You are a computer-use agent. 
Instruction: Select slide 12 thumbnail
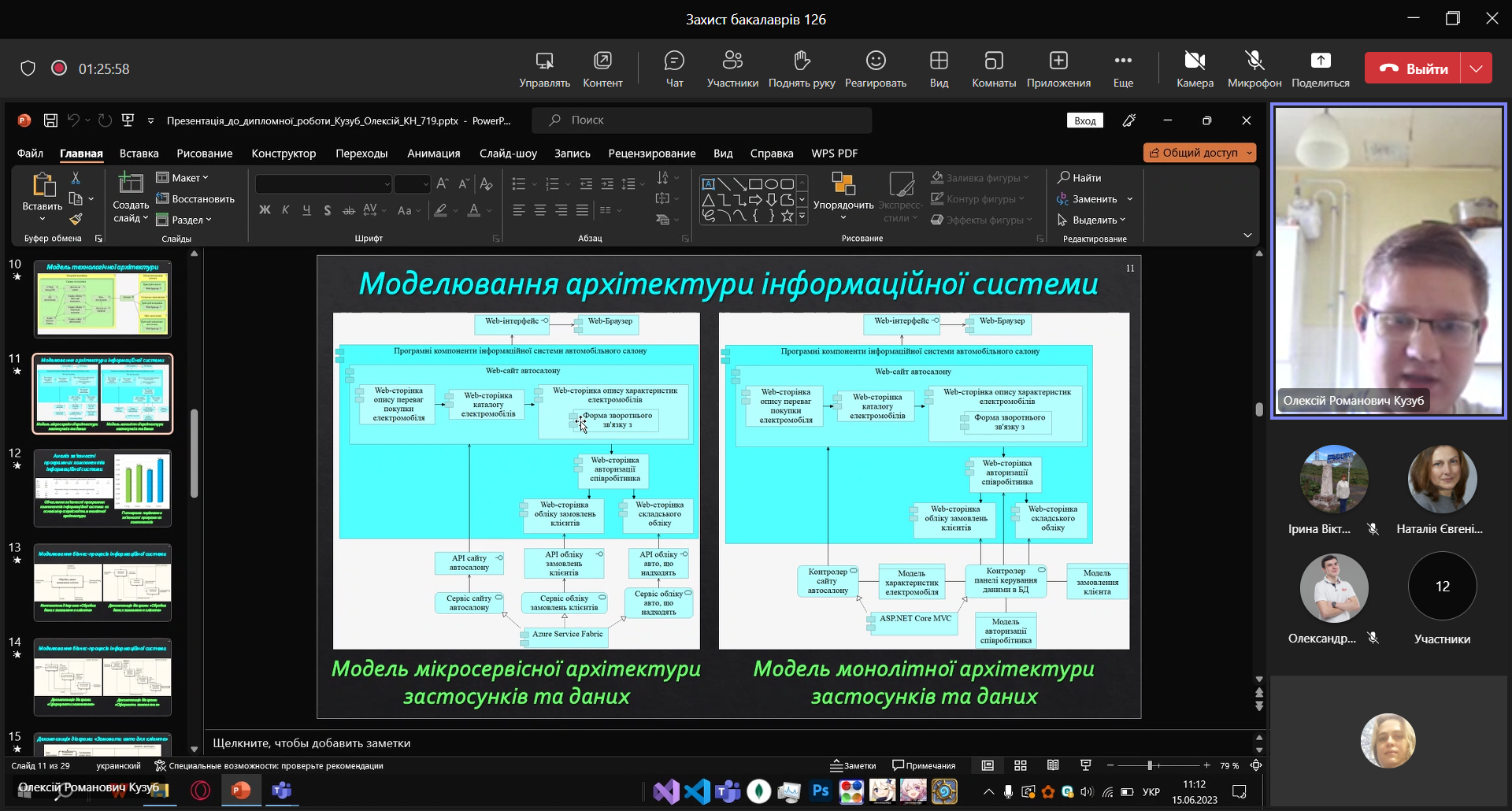pos(102,488)
